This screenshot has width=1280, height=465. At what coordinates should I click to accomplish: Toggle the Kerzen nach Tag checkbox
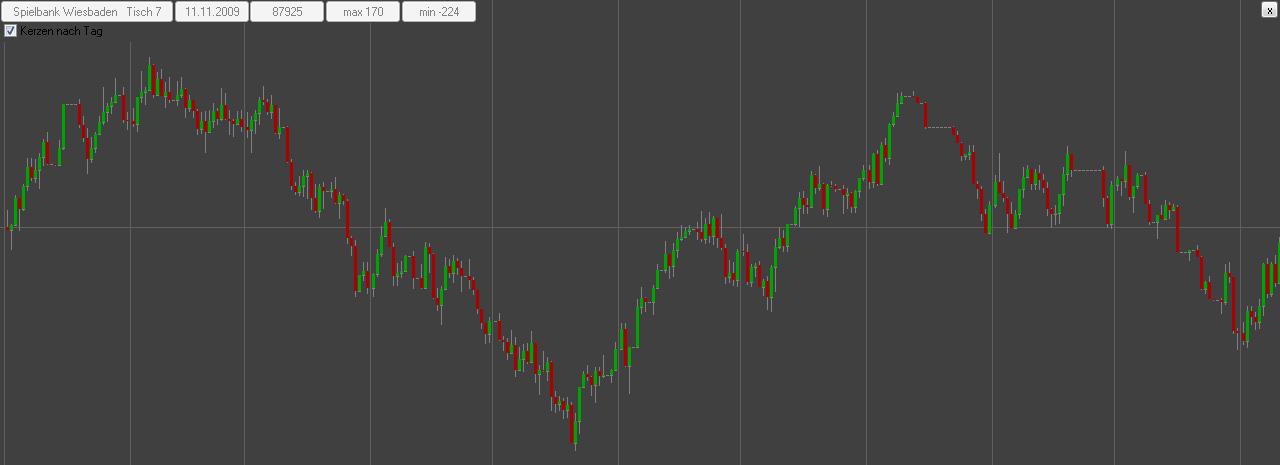tap(11, 31)
